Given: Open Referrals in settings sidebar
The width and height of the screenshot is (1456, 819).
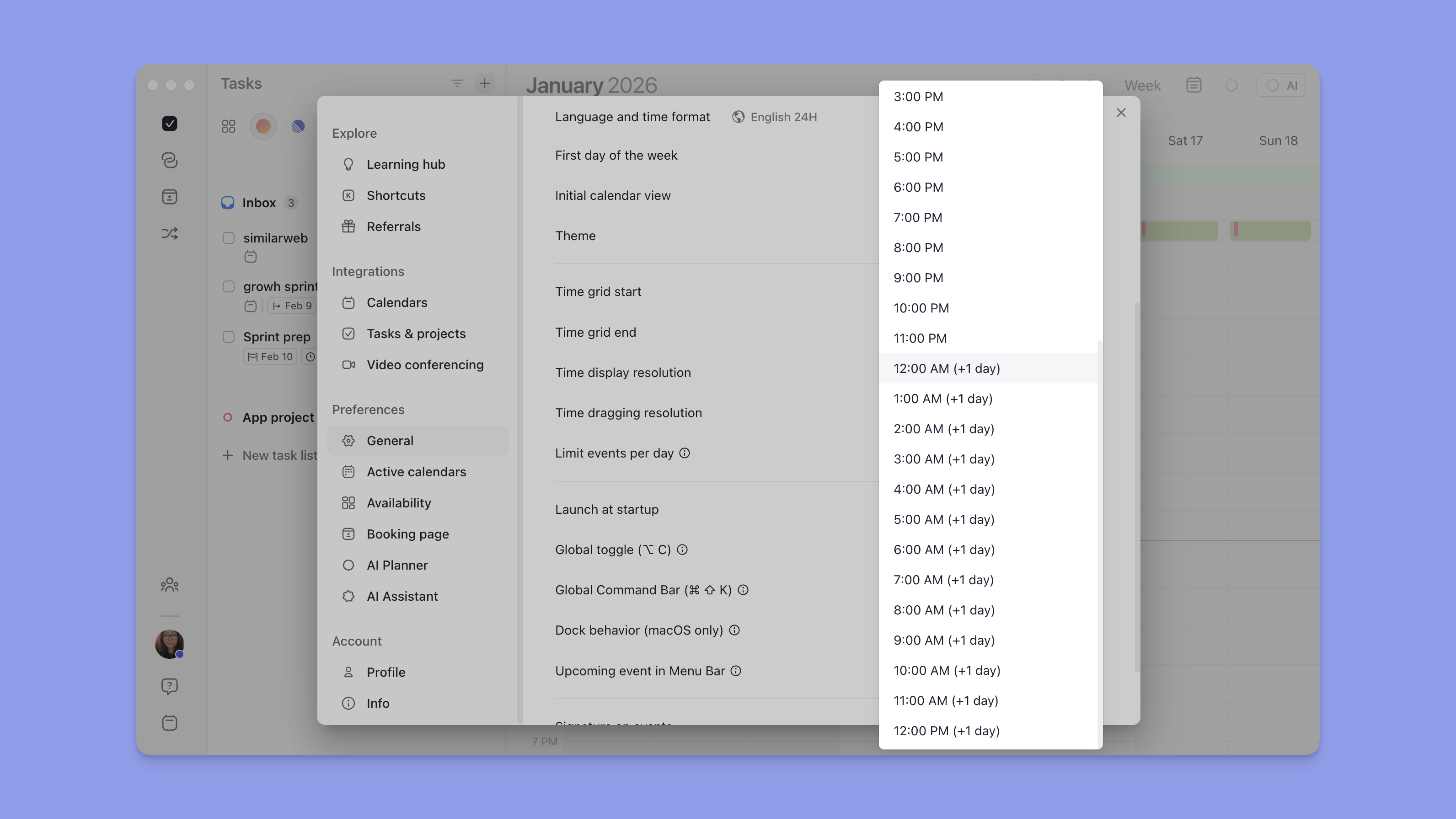Looking at the screenshot, I should [x=418, y=226].
